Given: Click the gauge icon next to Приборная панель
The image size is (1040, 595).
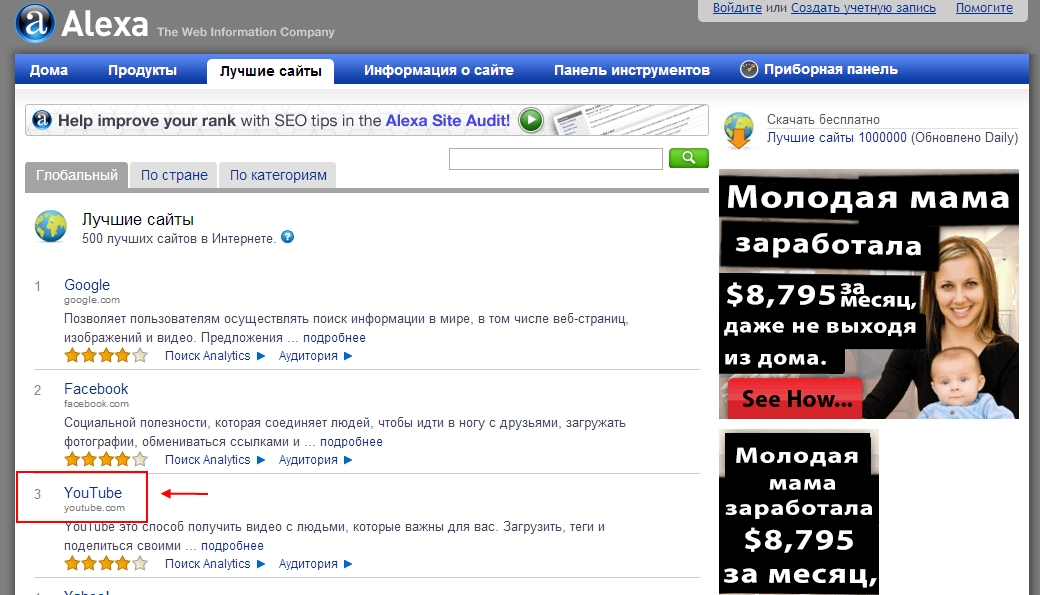Looking at the screenshot, I should pos(749,69).
